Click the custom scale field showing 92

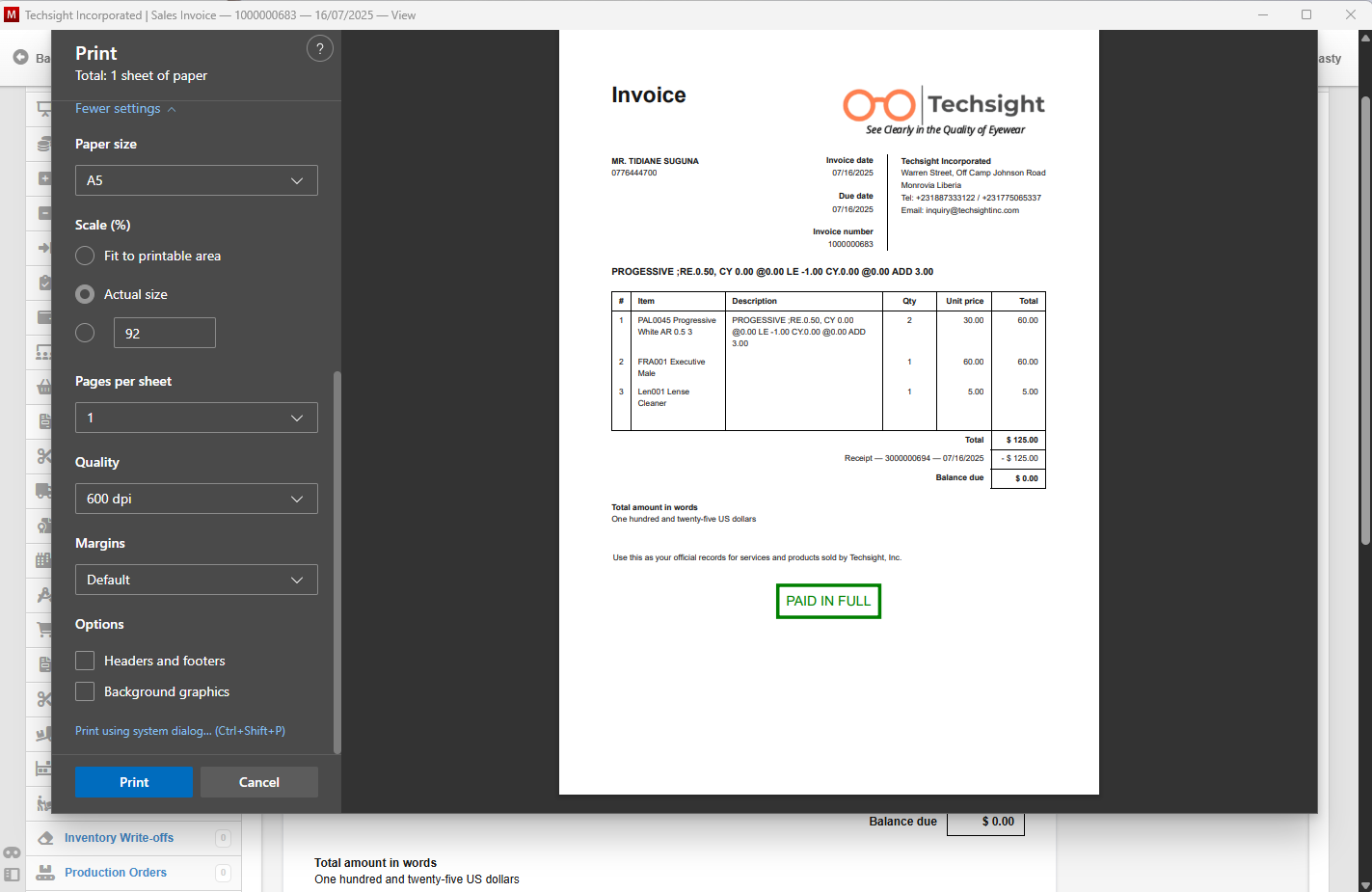pyautogui.click(x=165, y=333)
